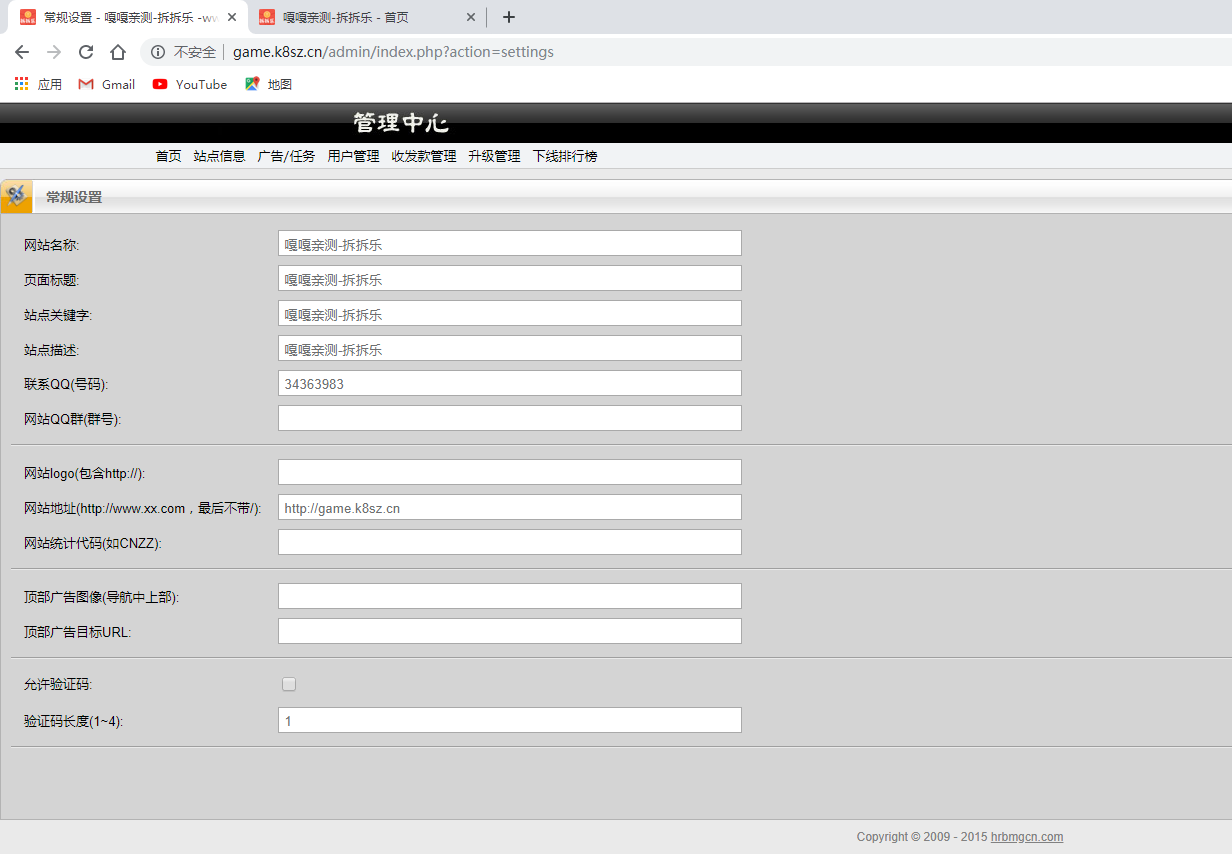
Task: Open the 地图 maps bookmark
Action: [269, 85]
